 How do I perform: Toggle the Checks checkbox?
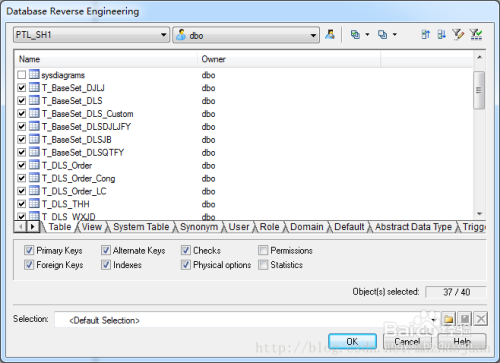point(186,250)
